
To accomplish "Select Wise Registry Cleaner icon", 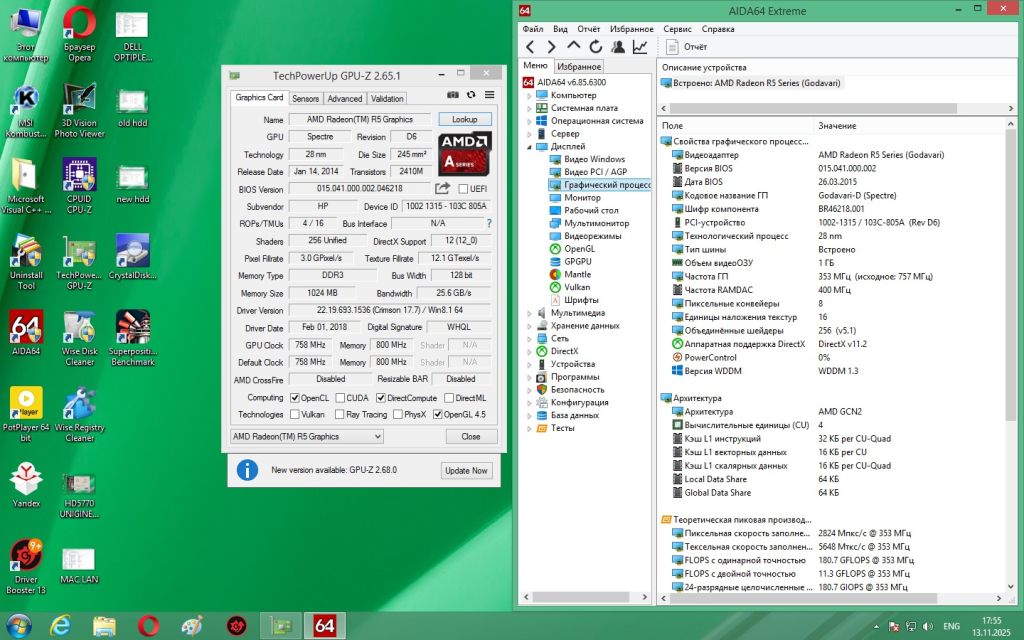I will [79, 414].
